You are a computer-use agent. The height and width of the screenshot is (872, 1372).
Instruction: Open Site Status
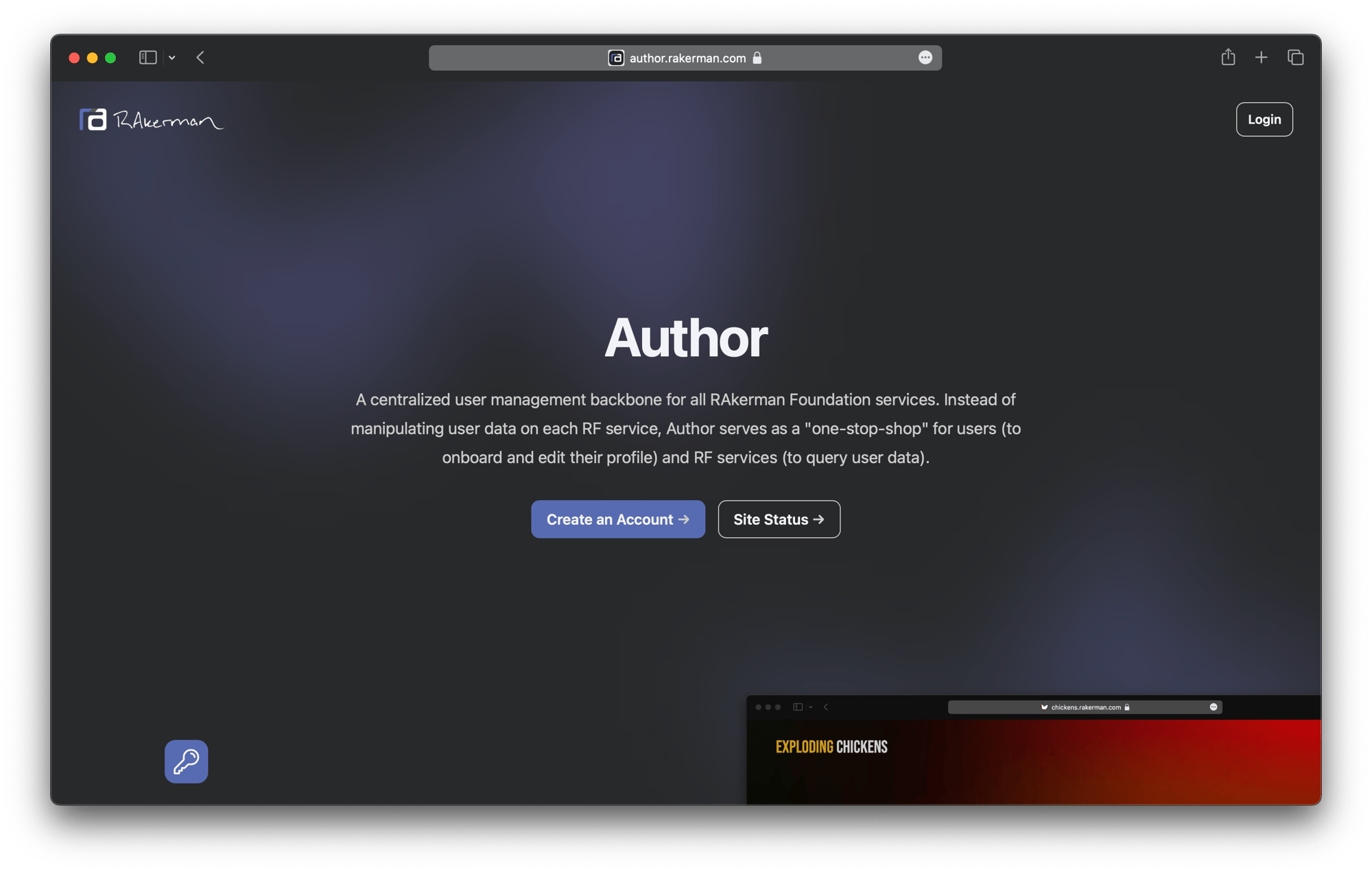tap(779, 519)
